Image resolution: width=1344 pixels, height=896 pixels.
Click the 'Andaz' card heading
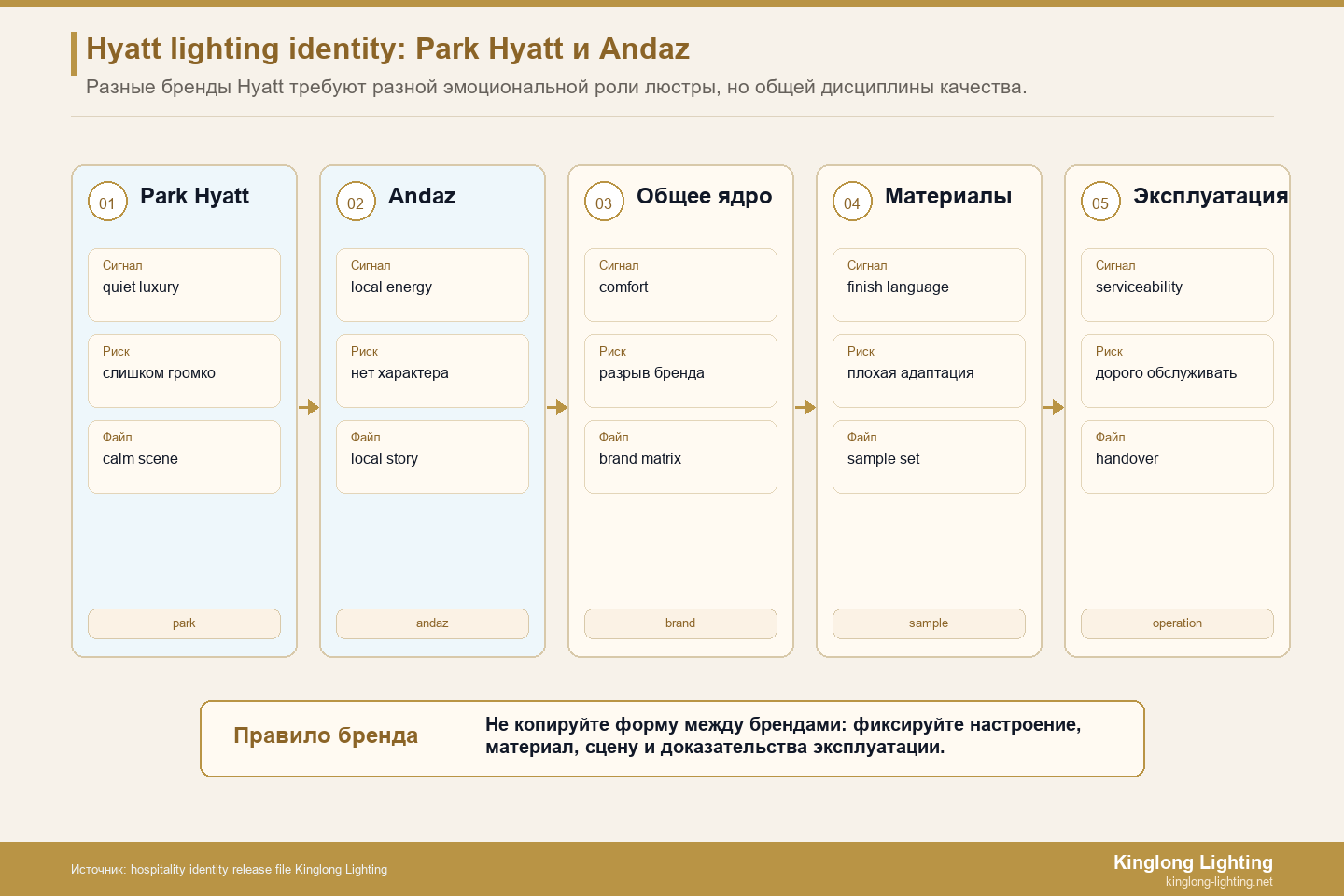(422, 196)
